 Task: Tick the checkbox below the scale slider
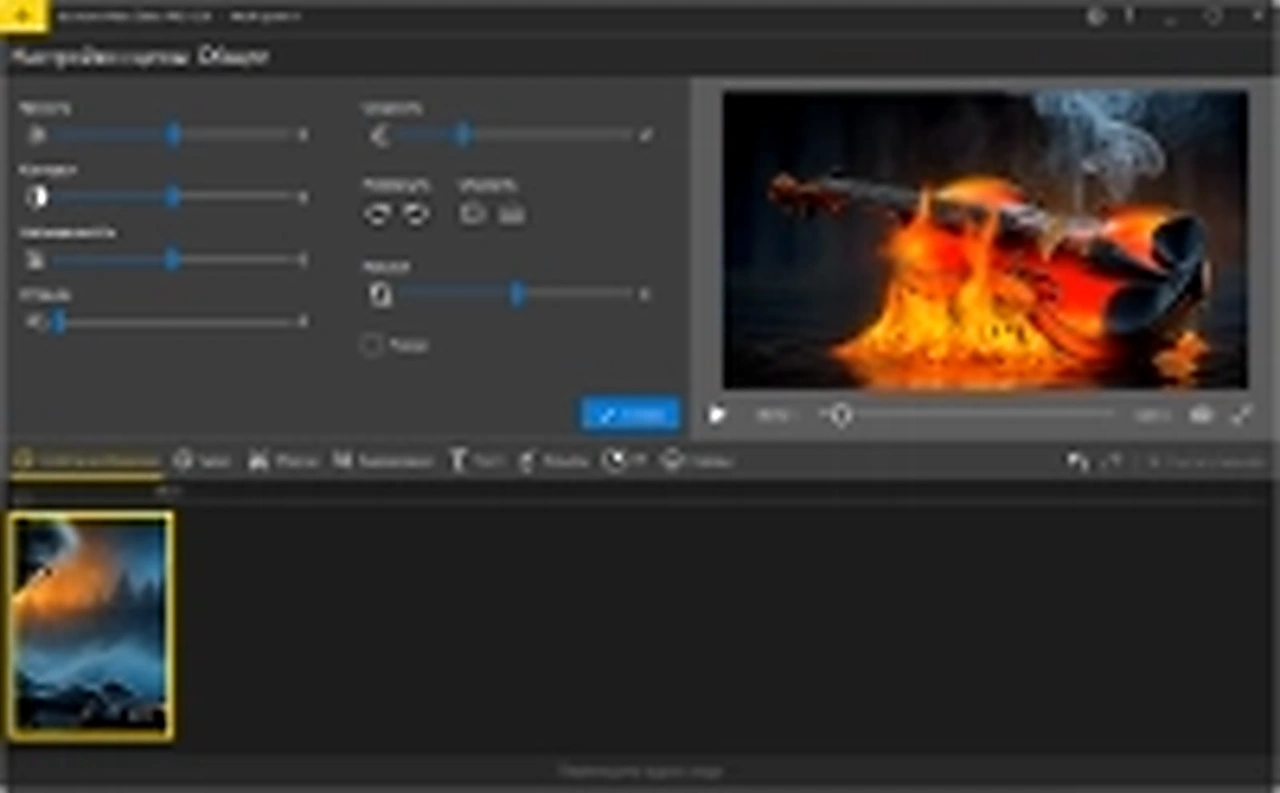point(372,344)
